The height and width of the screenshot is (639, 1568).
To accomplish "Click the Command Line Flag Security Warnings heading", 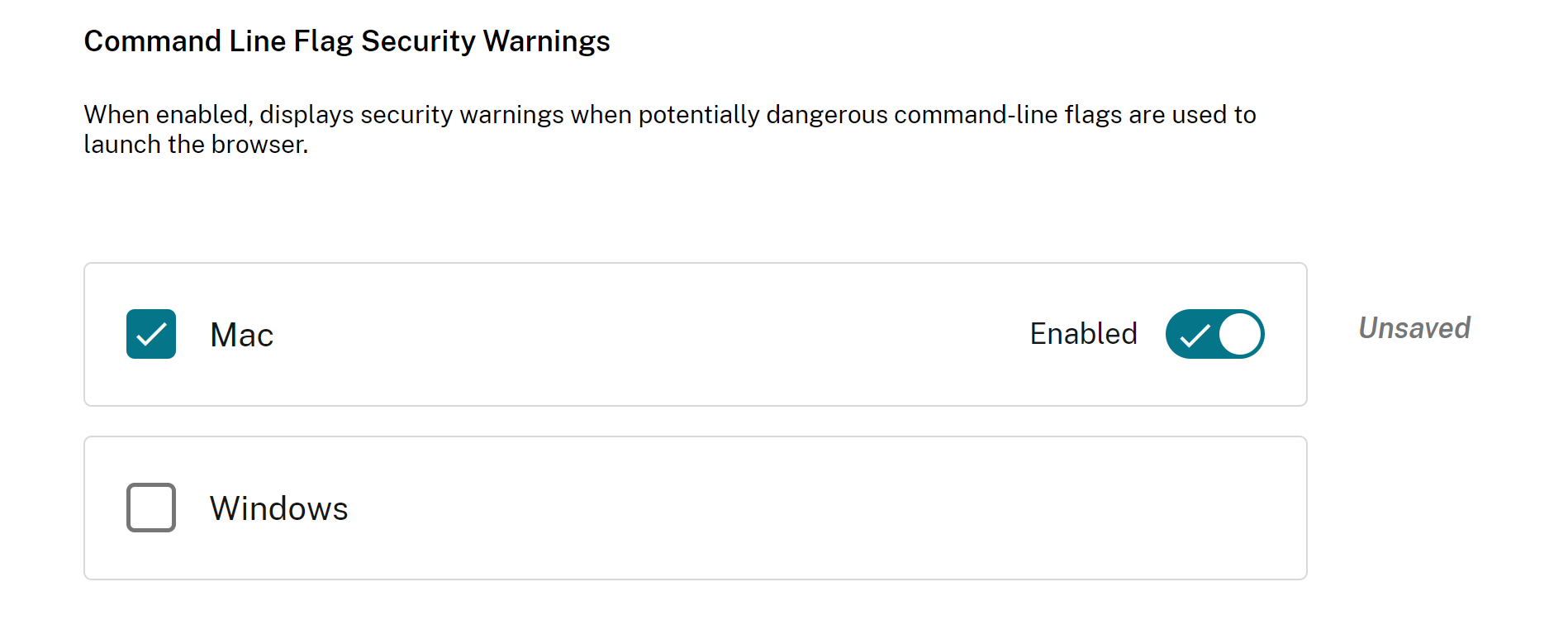I will pyautogui.click(x=347, y=41).
